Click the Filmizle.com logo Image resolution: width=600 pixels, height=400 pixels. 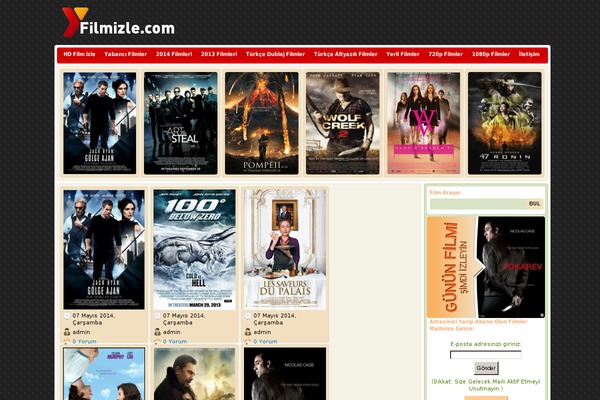point(118,22)
